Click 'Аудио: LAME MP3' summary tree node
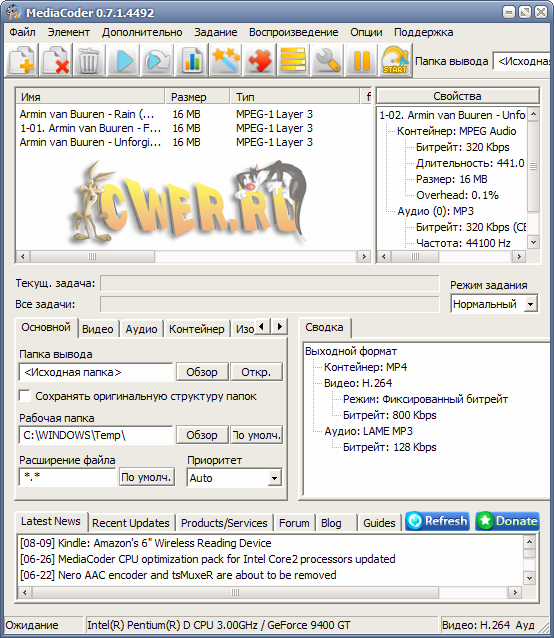This screenshot has width=554, height=638. [368, 431]
